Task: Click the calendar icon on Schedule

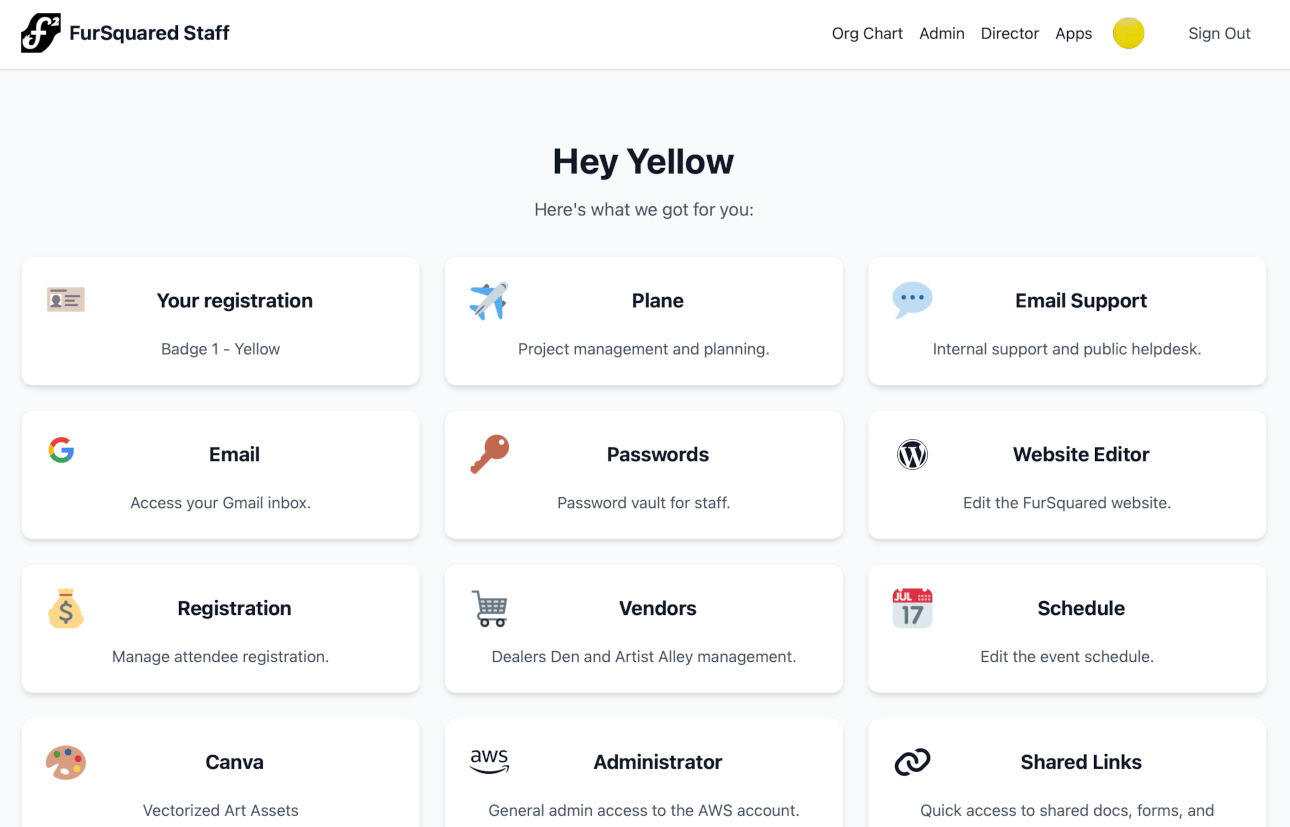Action: [x=912, y=608]
